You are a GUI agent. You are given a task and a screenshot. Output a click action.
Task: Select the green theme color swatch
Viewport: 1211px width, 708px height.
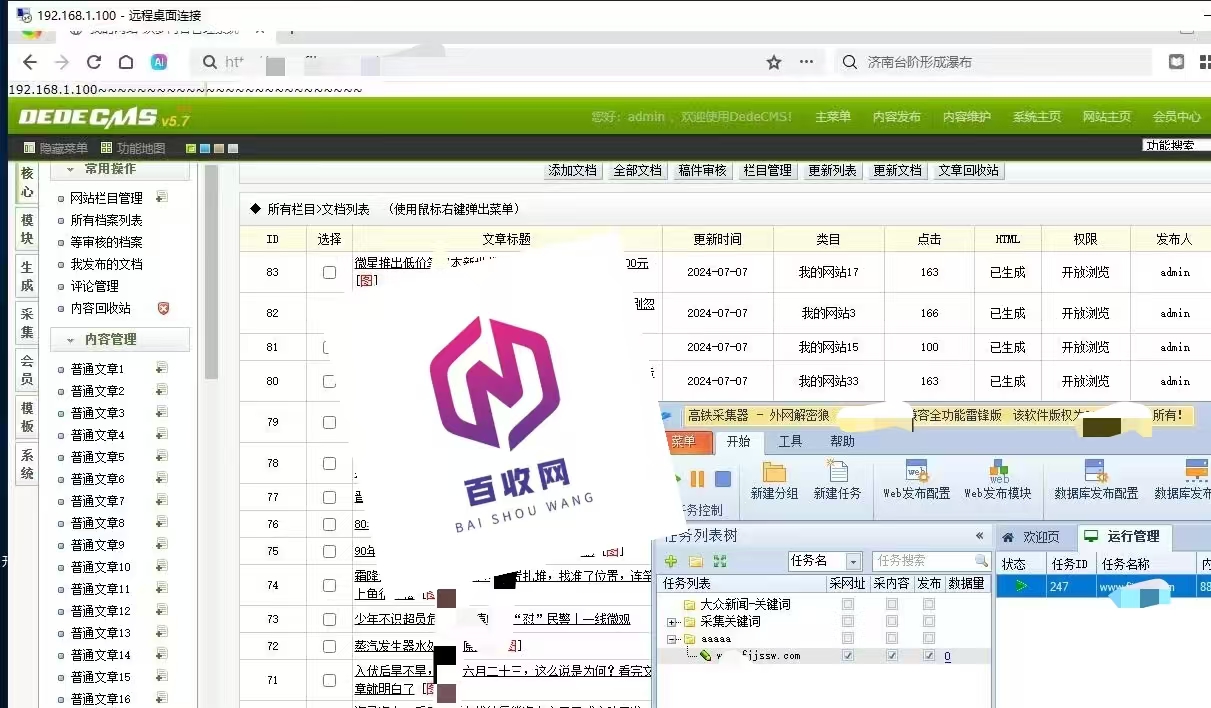click(191, 149)
